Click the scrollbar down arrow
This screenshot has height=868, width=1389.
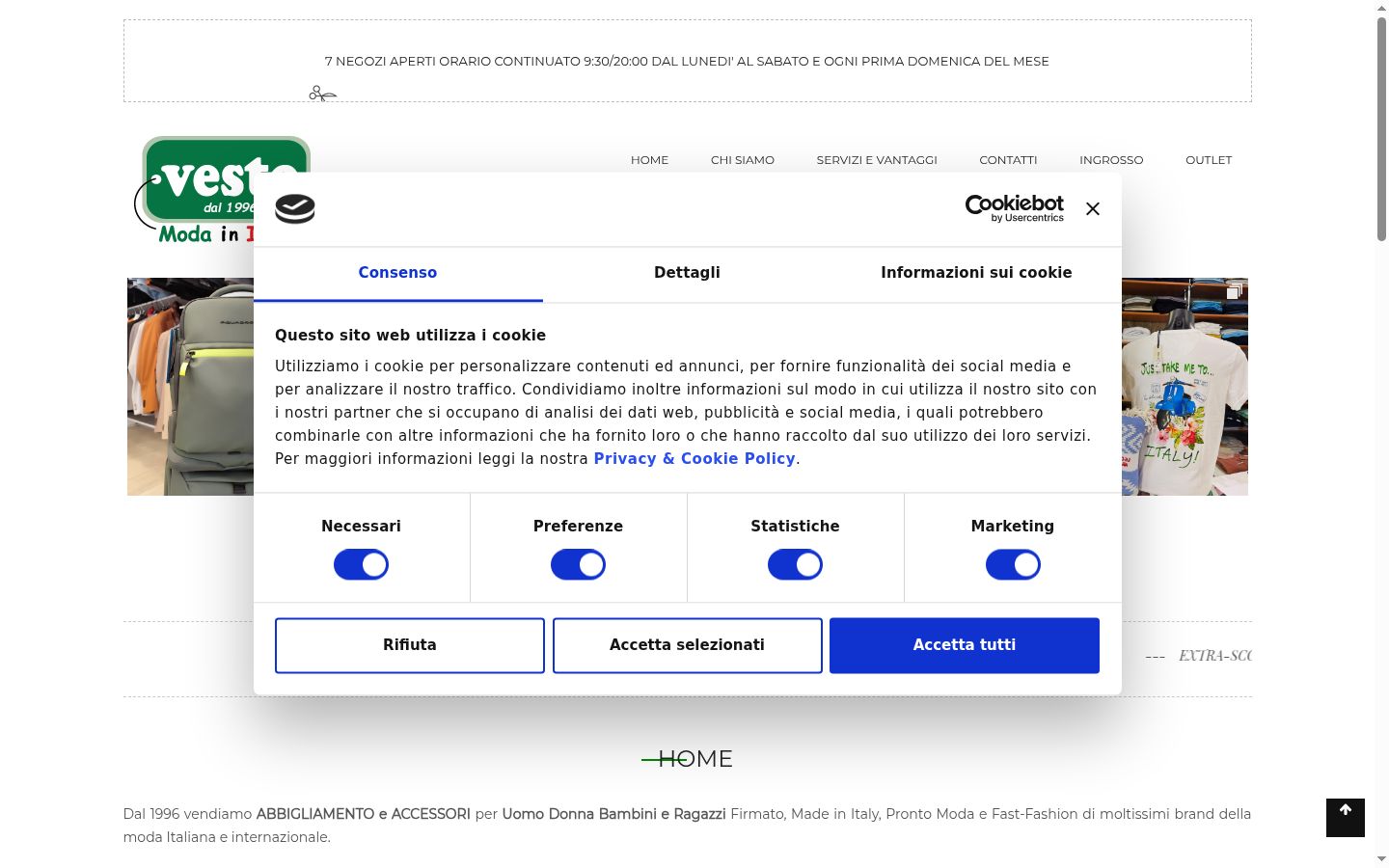click(1381, 858)
